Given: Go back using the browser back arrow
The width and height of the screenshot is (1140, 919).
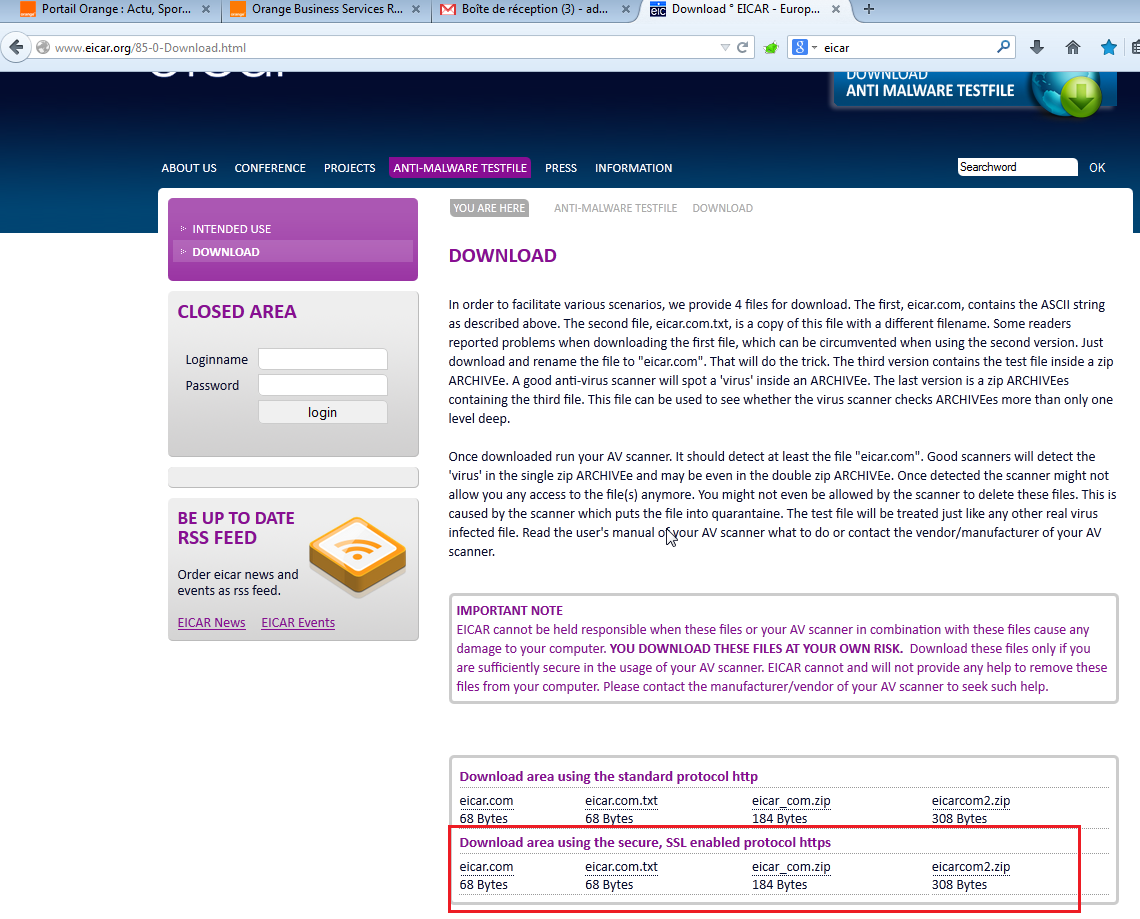Looking at the screenshot, I should tap(16, 47).
